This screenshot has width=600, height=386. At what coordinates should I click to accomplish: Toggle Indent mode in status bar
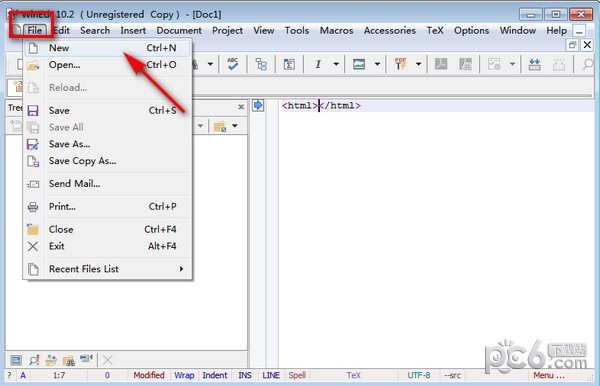(215, 375)
